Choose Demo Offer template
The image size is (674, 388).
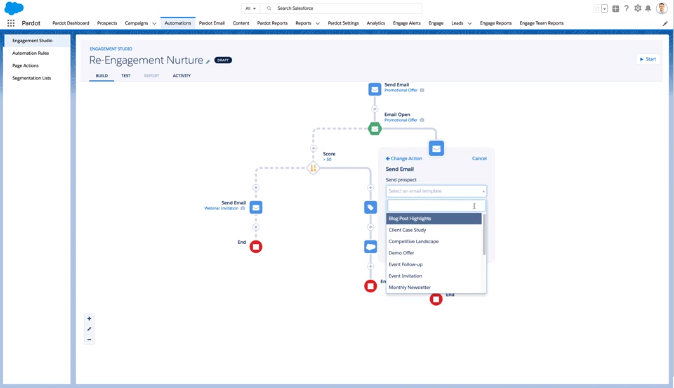[434, 253]
